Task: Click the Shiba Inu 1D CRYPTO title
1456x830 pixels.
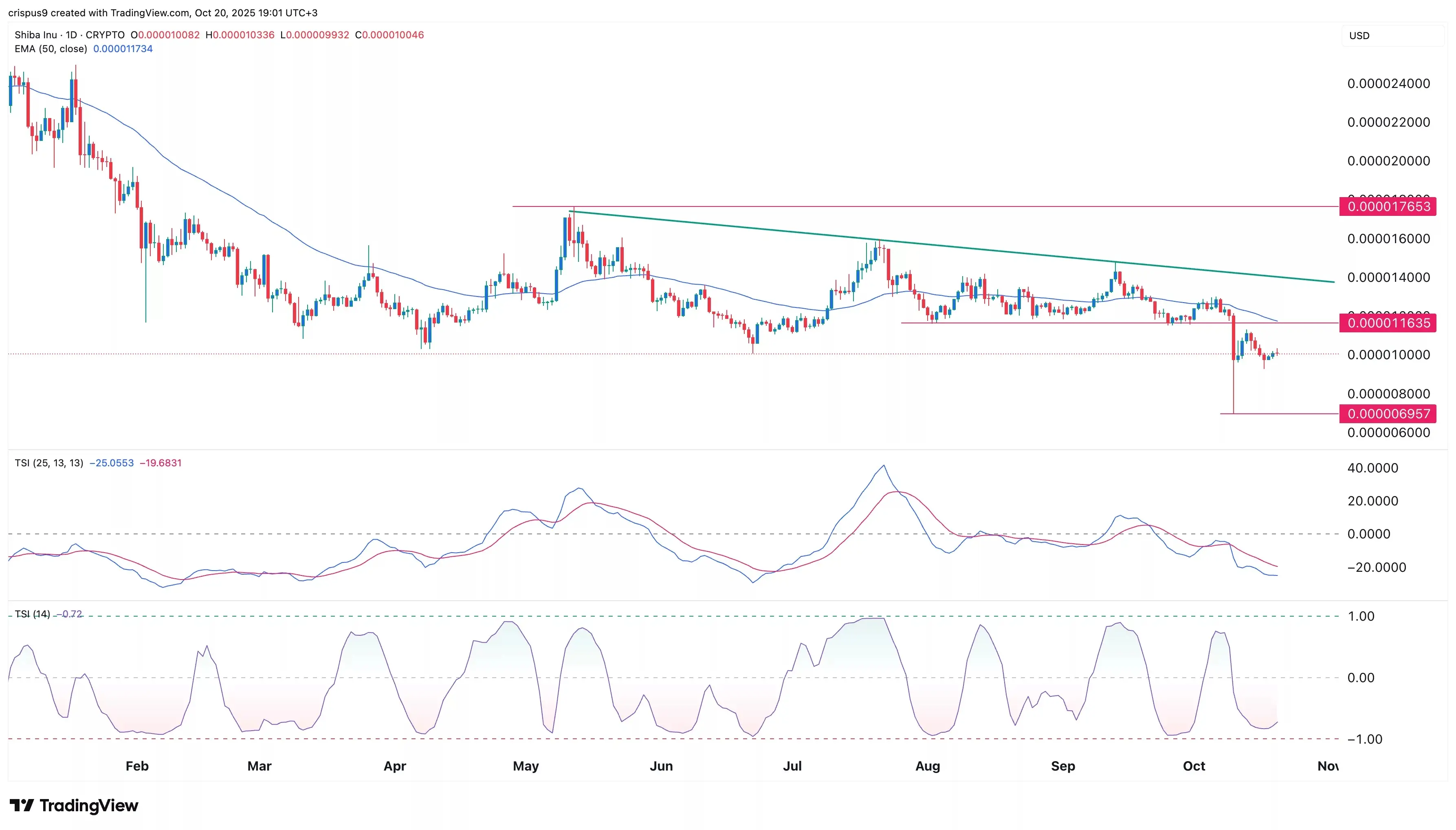Action: tap(69, 35)
